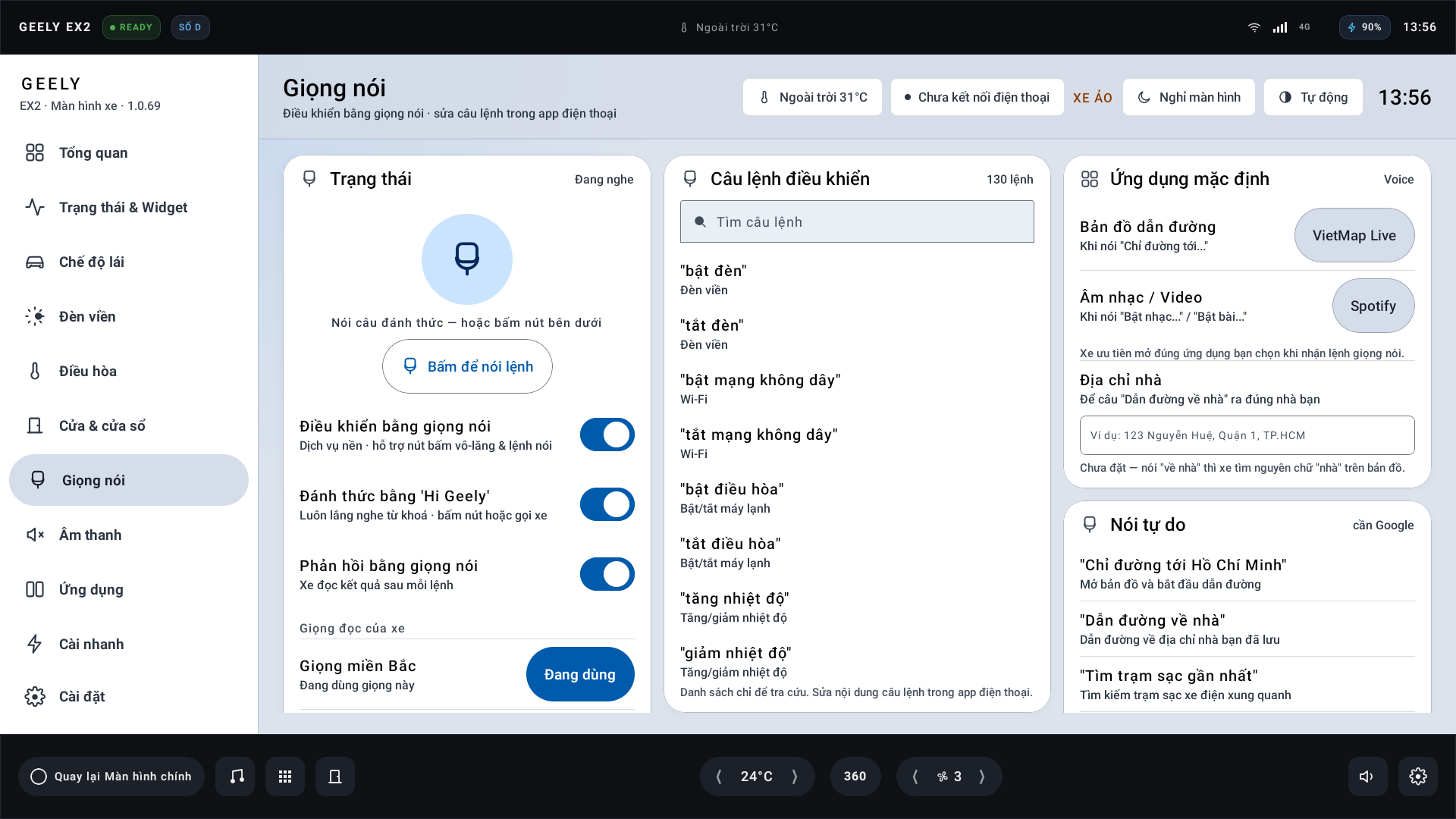Image resolution: width=1456 pixels, height=819 pixels.
Task: Click Chưa kết nối điện thoại chip
Action: click(977, 97)
